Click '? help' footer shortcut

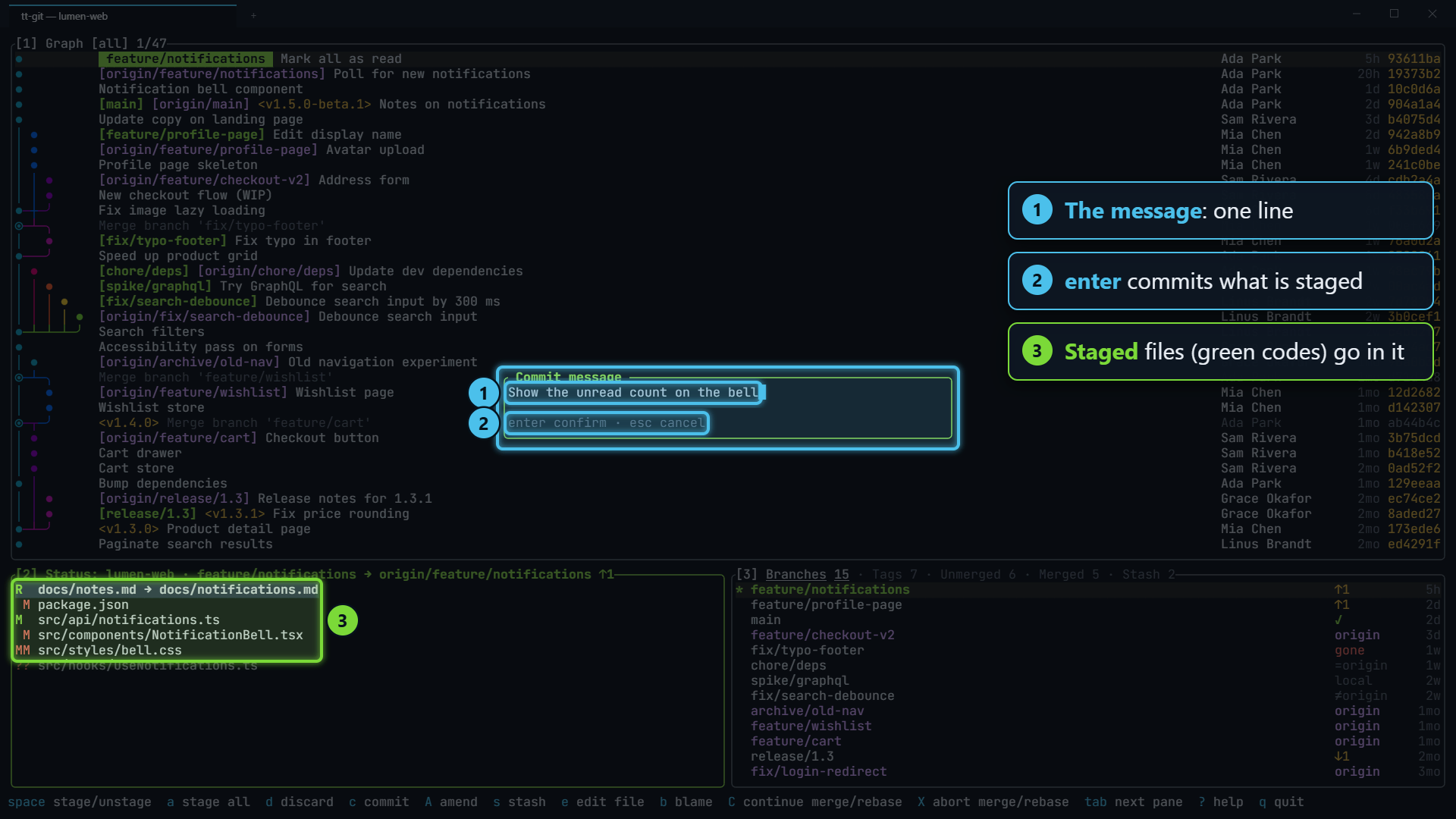(1221, 802)
